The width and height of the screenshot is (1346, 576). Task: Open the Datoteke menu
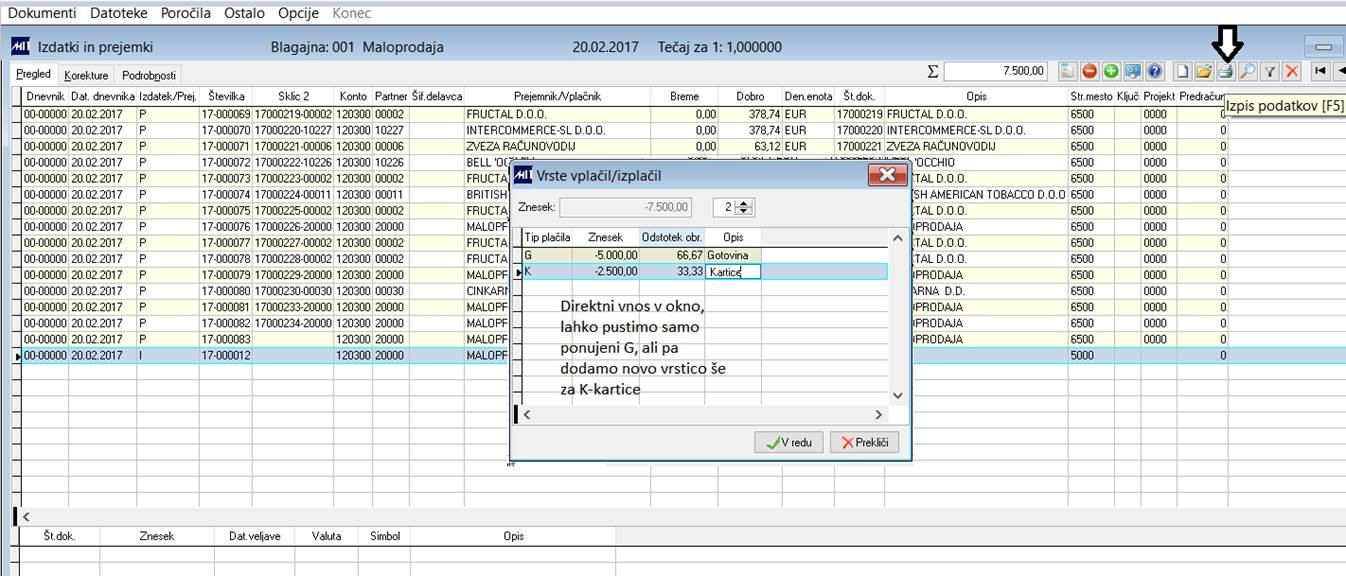coord(119,13)
